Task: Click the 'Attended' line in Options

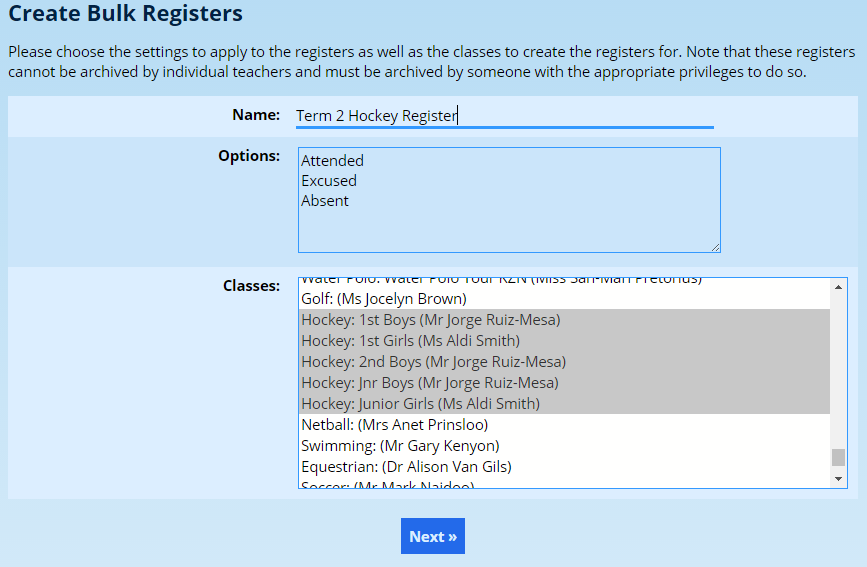Action: point(333,161)
